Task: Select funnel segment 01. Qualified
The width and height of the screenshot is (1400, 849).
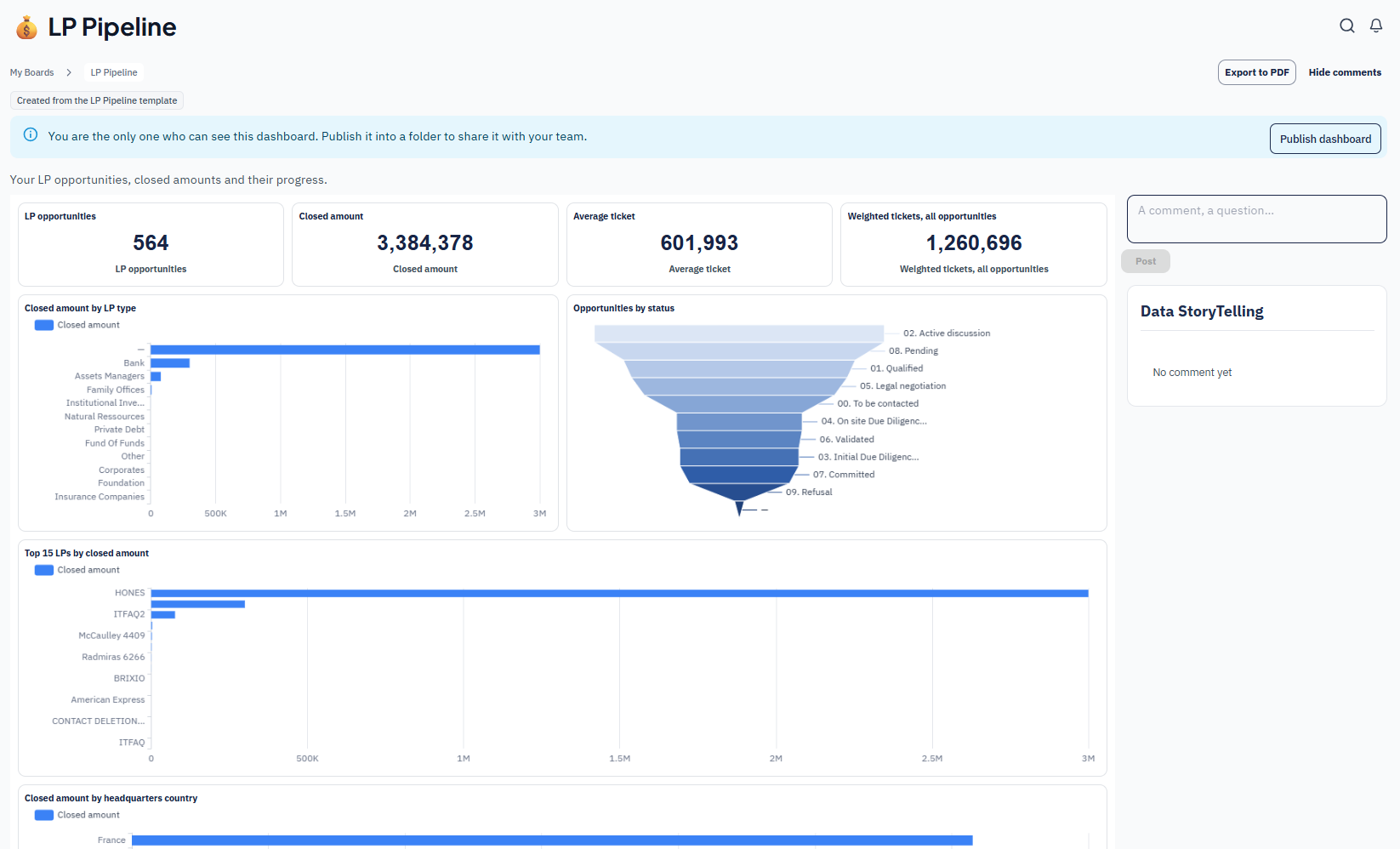Action: click(x=739, y=369)
